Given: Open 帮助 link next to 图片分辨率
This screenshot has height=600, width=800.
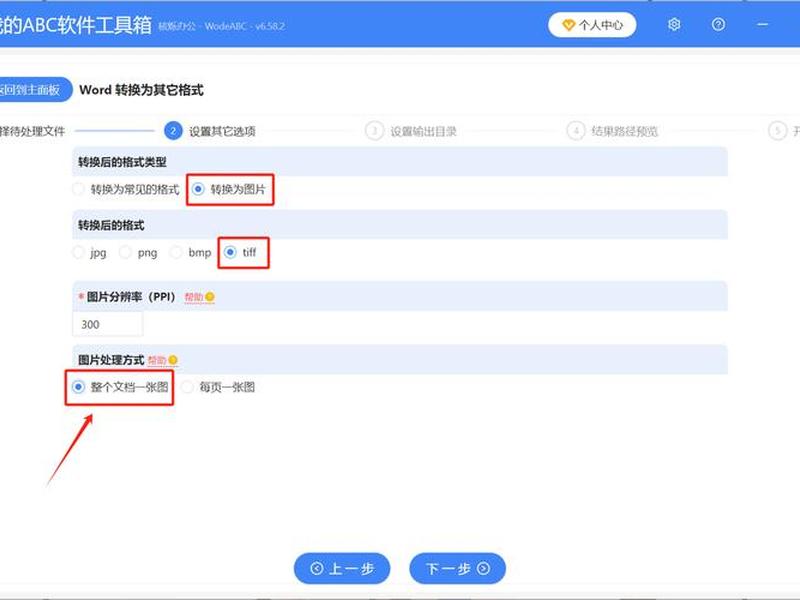Looking at the screenshot, I should point(194,297).
